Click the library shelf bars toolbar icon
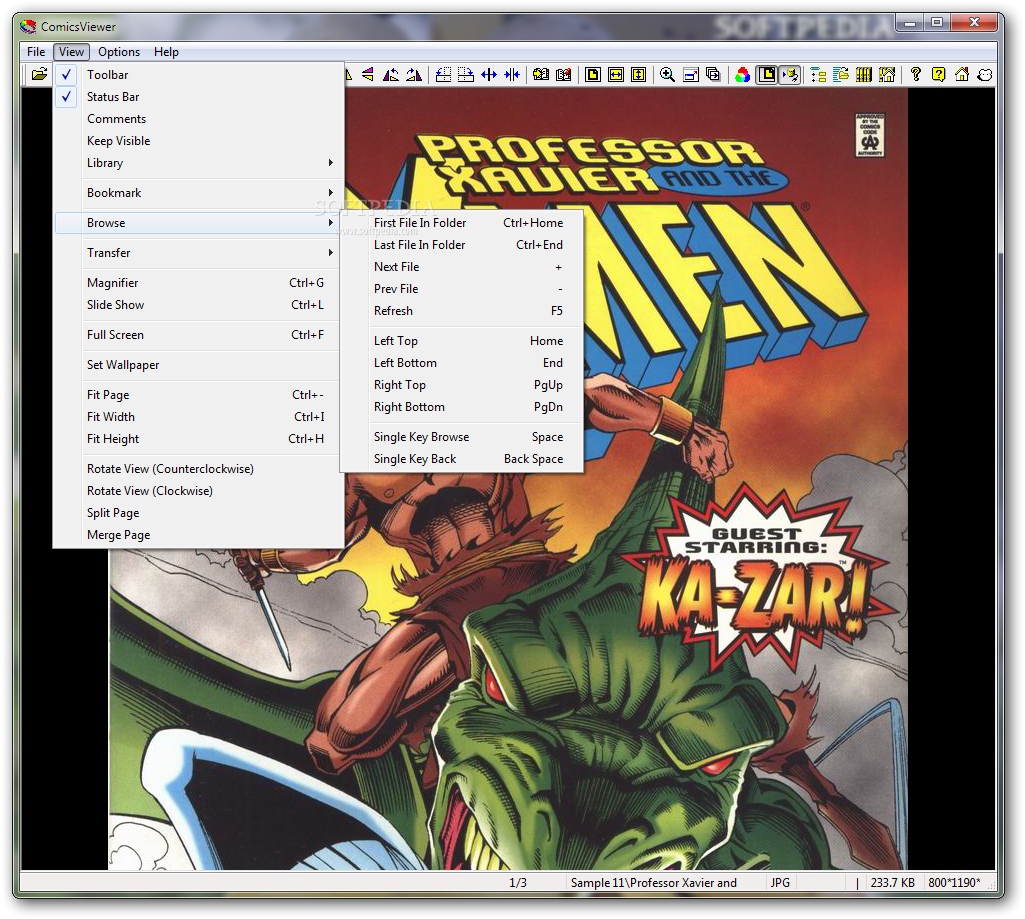The image size is (1025, 919). pyautogui.click(x=864, y=75)
